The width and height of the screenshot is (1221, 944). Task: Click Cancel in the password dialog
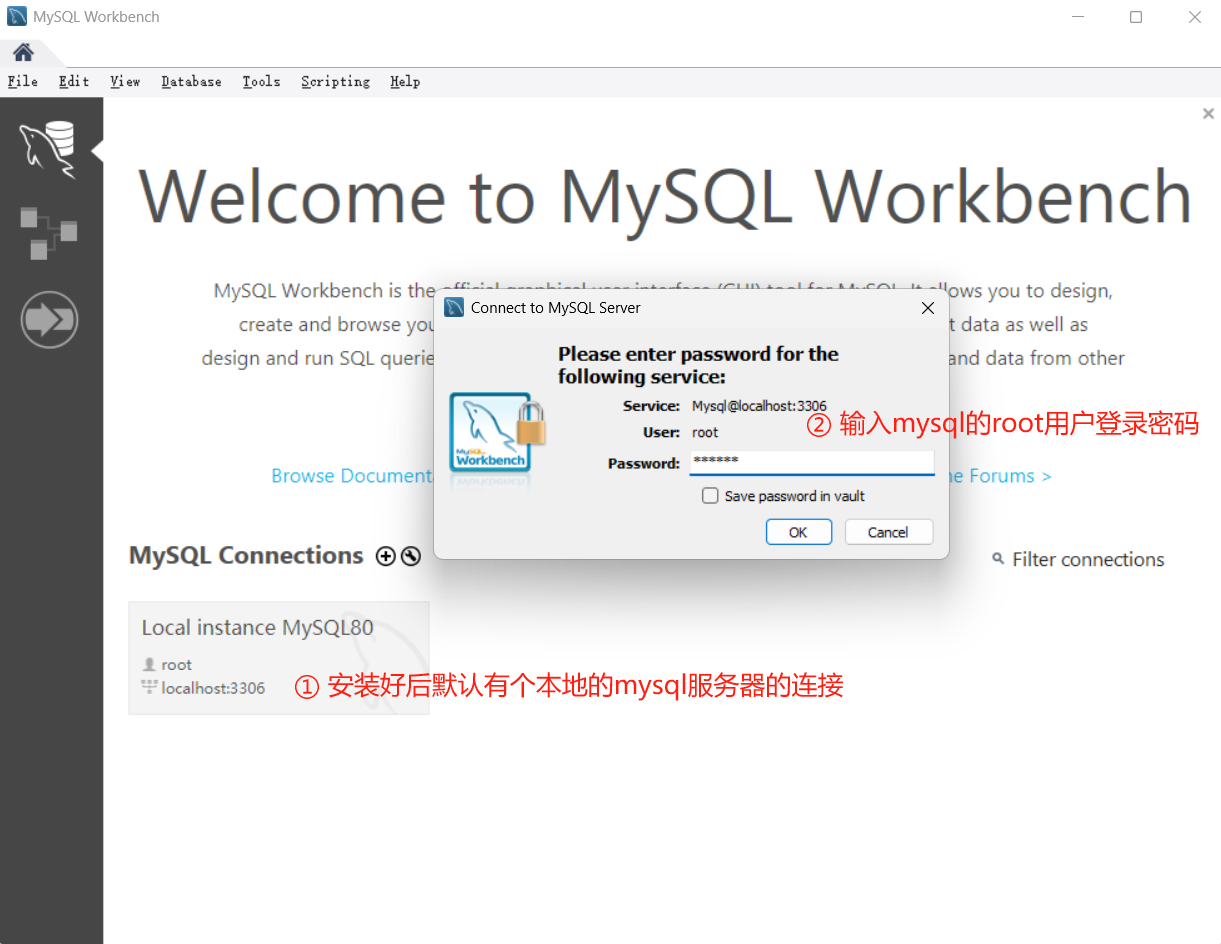(x=889, y=532)
